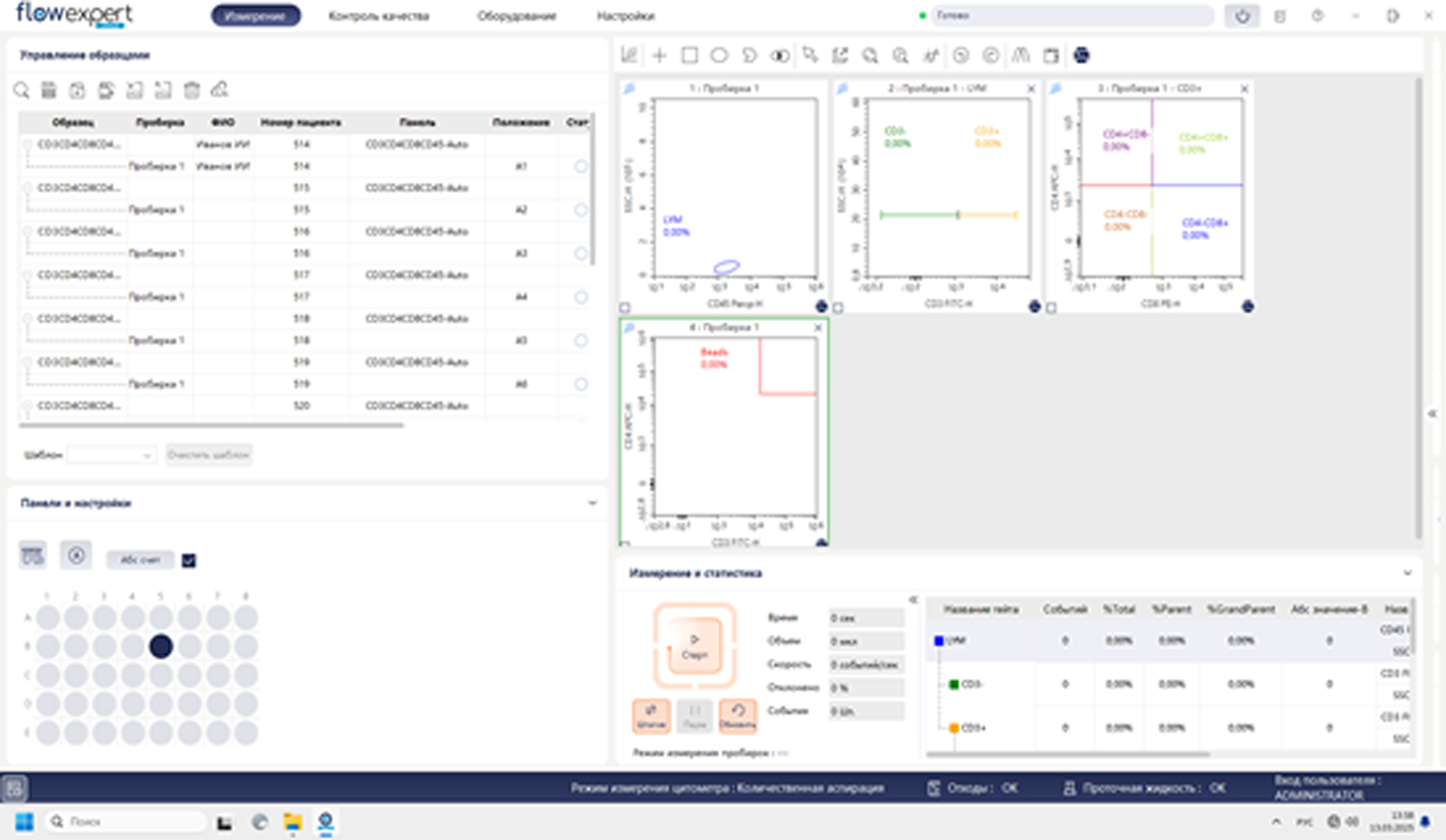
Task: Open the Настройки tab
Action: click(625, 16)
